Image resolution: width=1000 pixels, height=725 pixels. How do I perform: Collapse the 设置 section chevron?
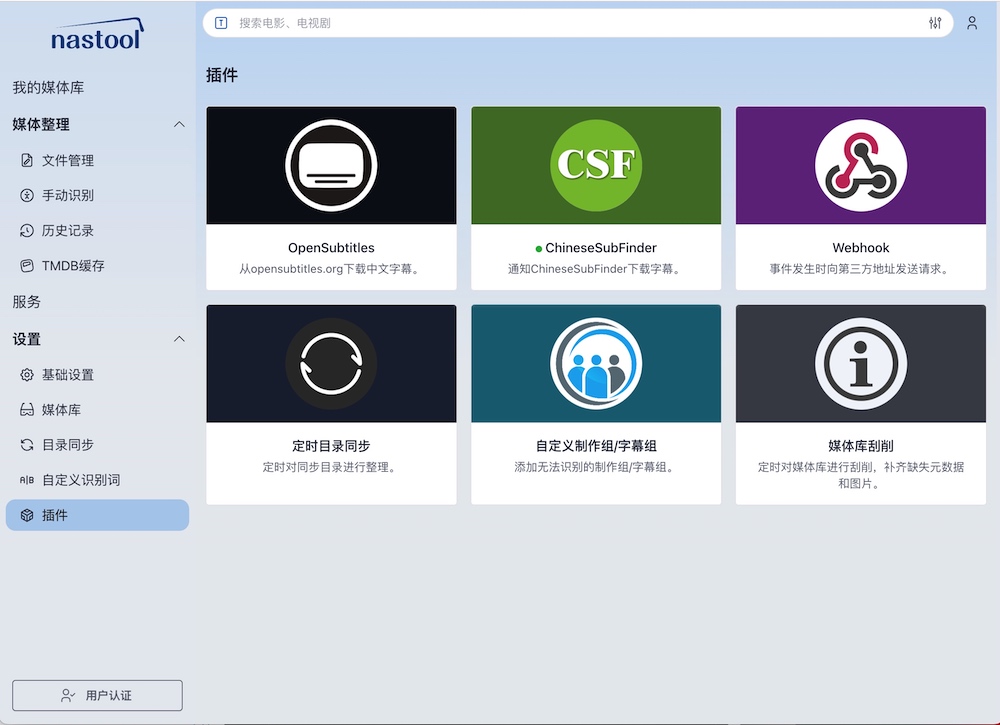pyautogui.click(x=179, y=339)
